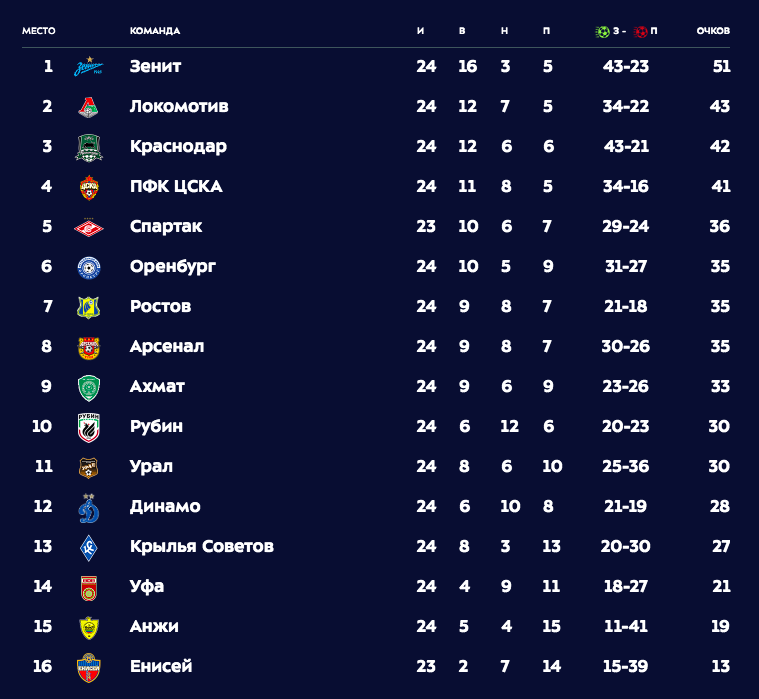Open the Зенит team name link
The height and width of the screenshot is (699, 759).
(x=155, y=66)
